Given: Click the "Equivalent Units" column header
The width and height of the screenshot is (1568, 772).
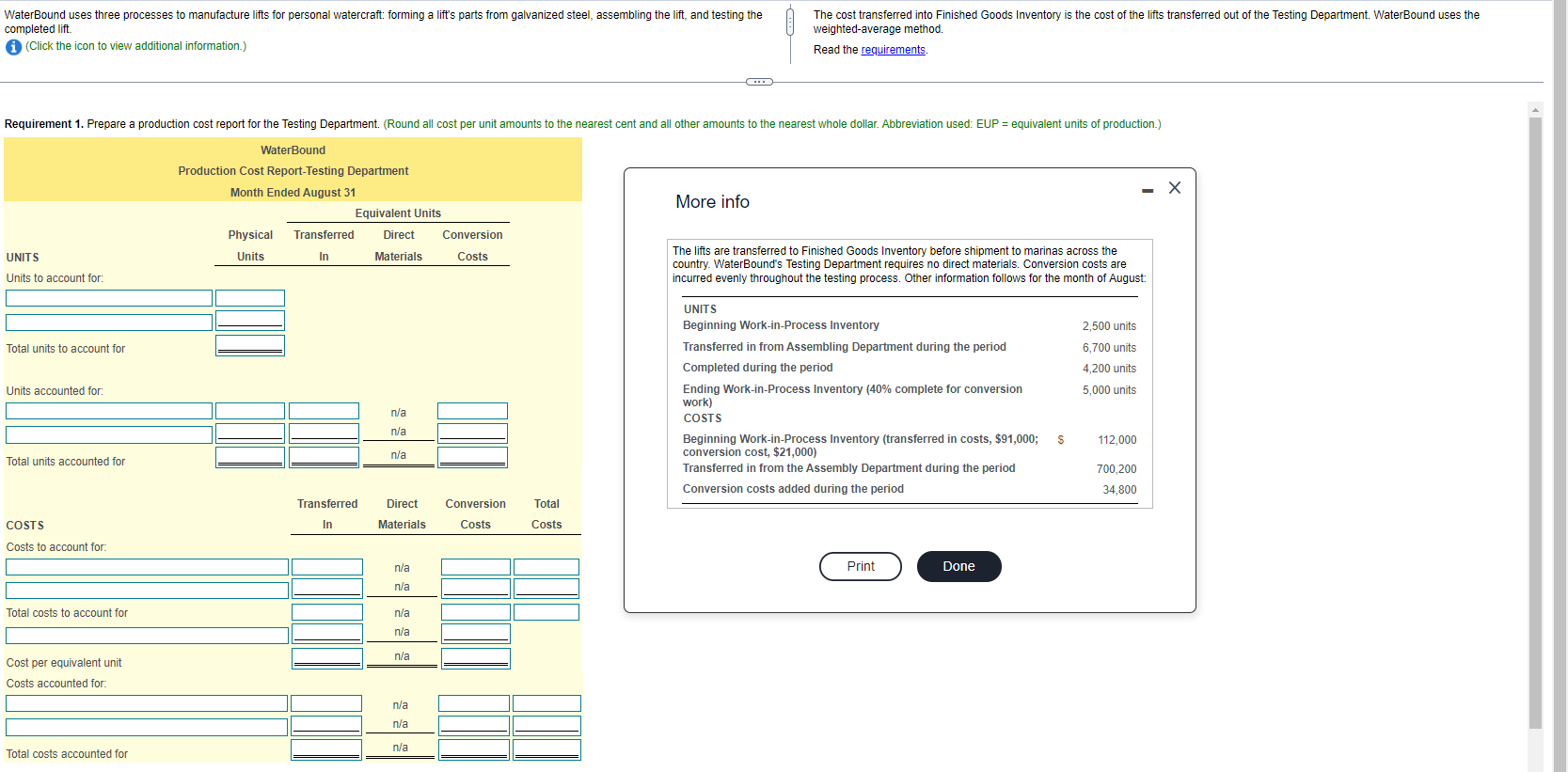Looking at the screenshot, I should [x=398, y=213].
